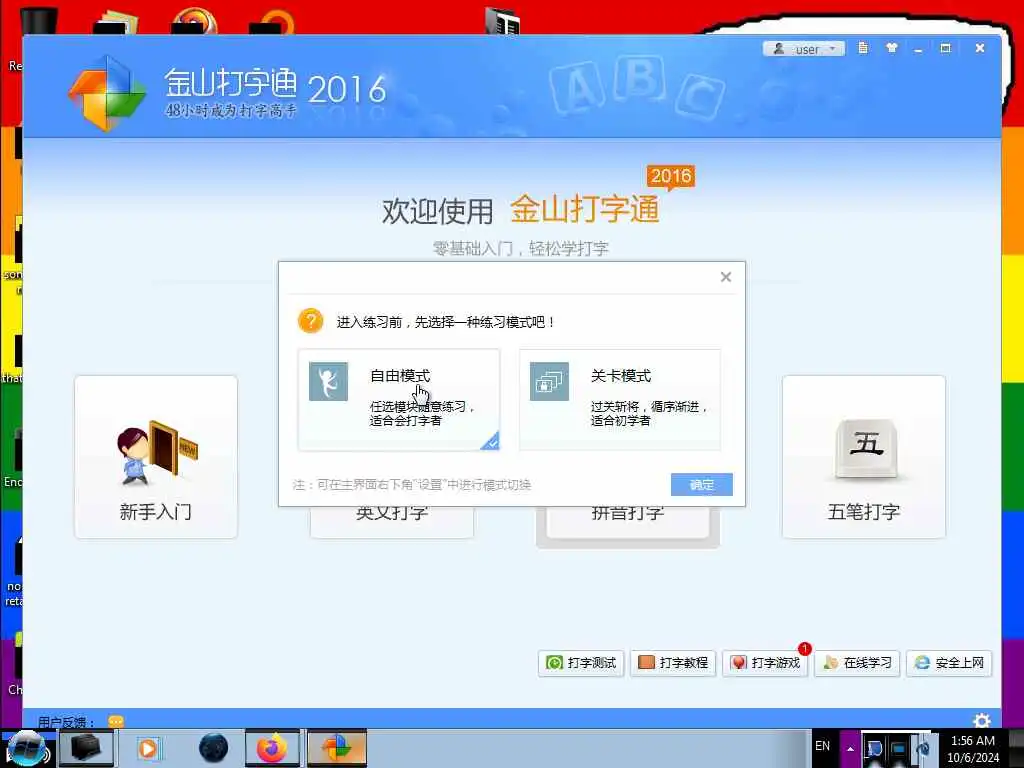Select the 自由模式 free mode card
1024x768 pixels.
point(398,400)
